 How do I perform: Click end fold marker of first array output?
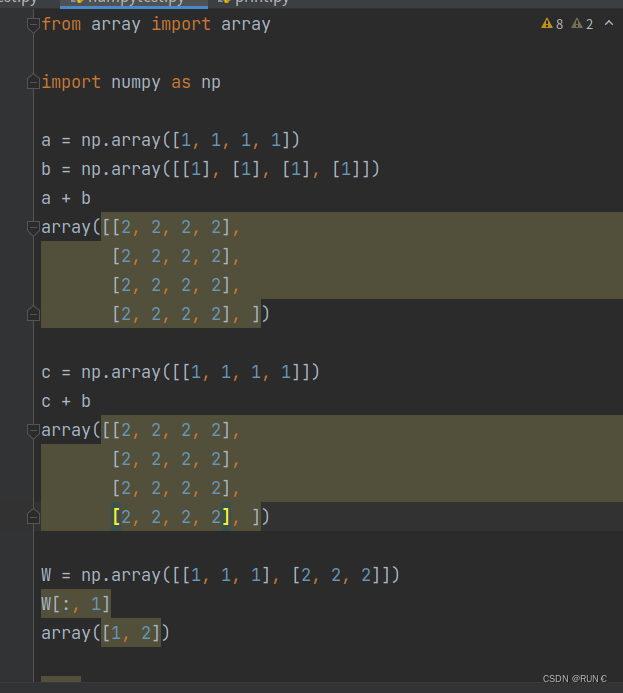click(33, 314)
